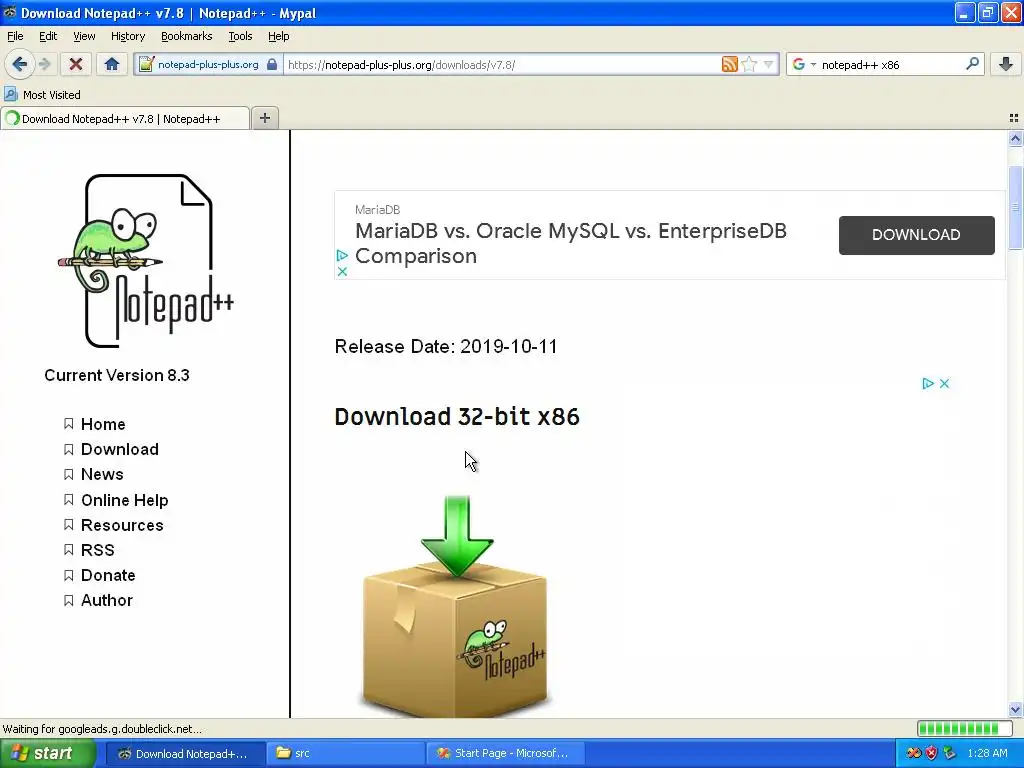The height and width of the screenshot is (768, 1024).
Task: Open the Edit menu
Action: click(x=48, y=36)
